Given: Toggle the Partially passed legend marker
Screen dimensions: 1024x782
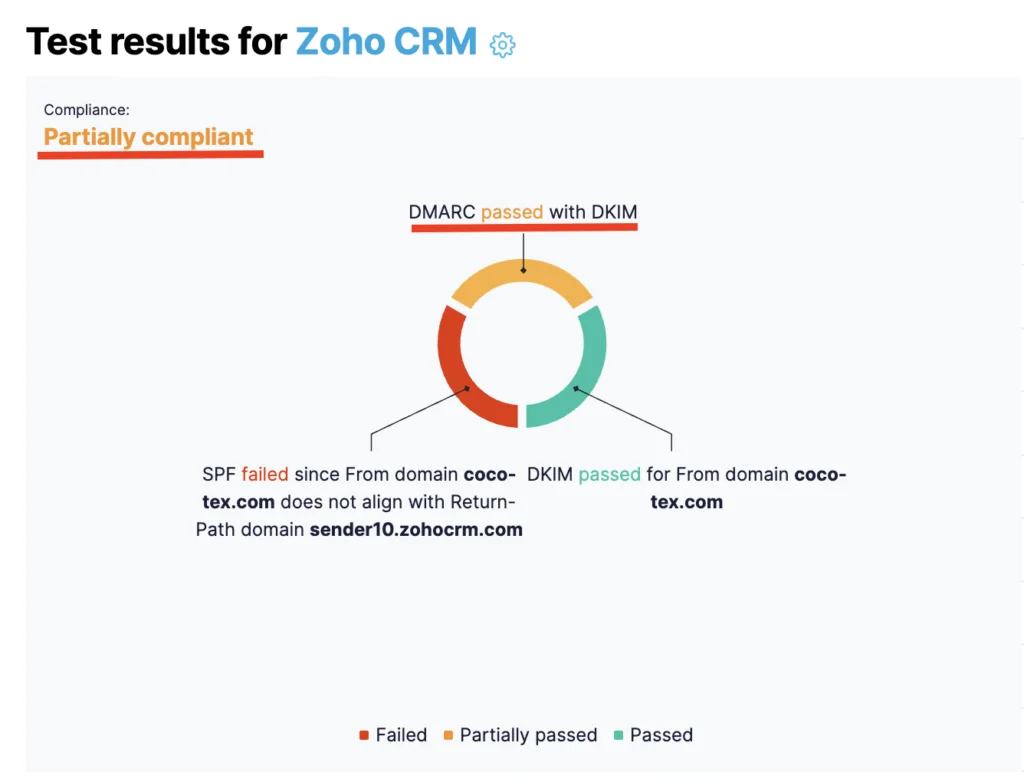Looking at the screenshot, I should [x=448, y=735].
